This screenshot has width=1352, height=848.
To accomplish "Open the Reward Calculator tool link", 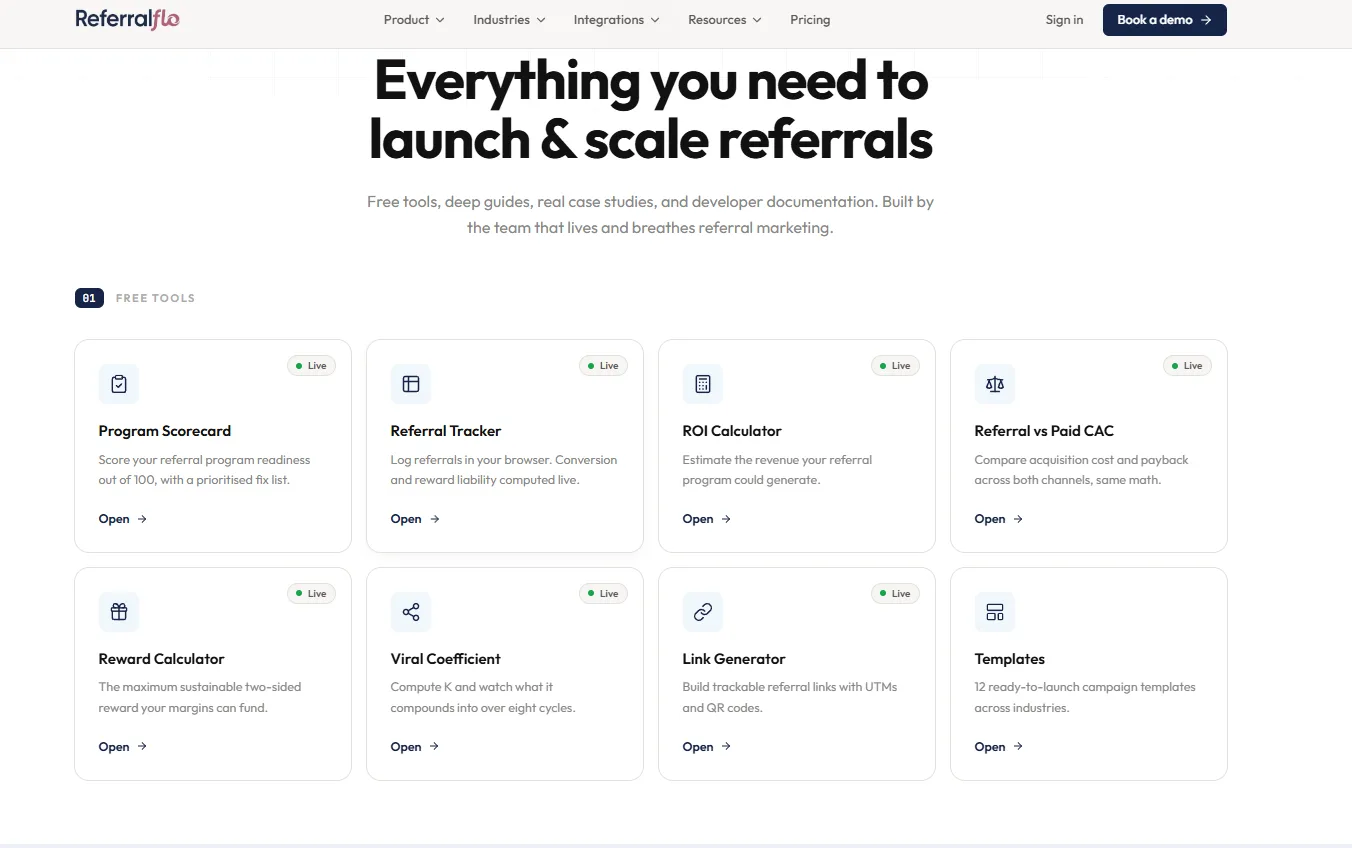I will click(x=123, y=747).
